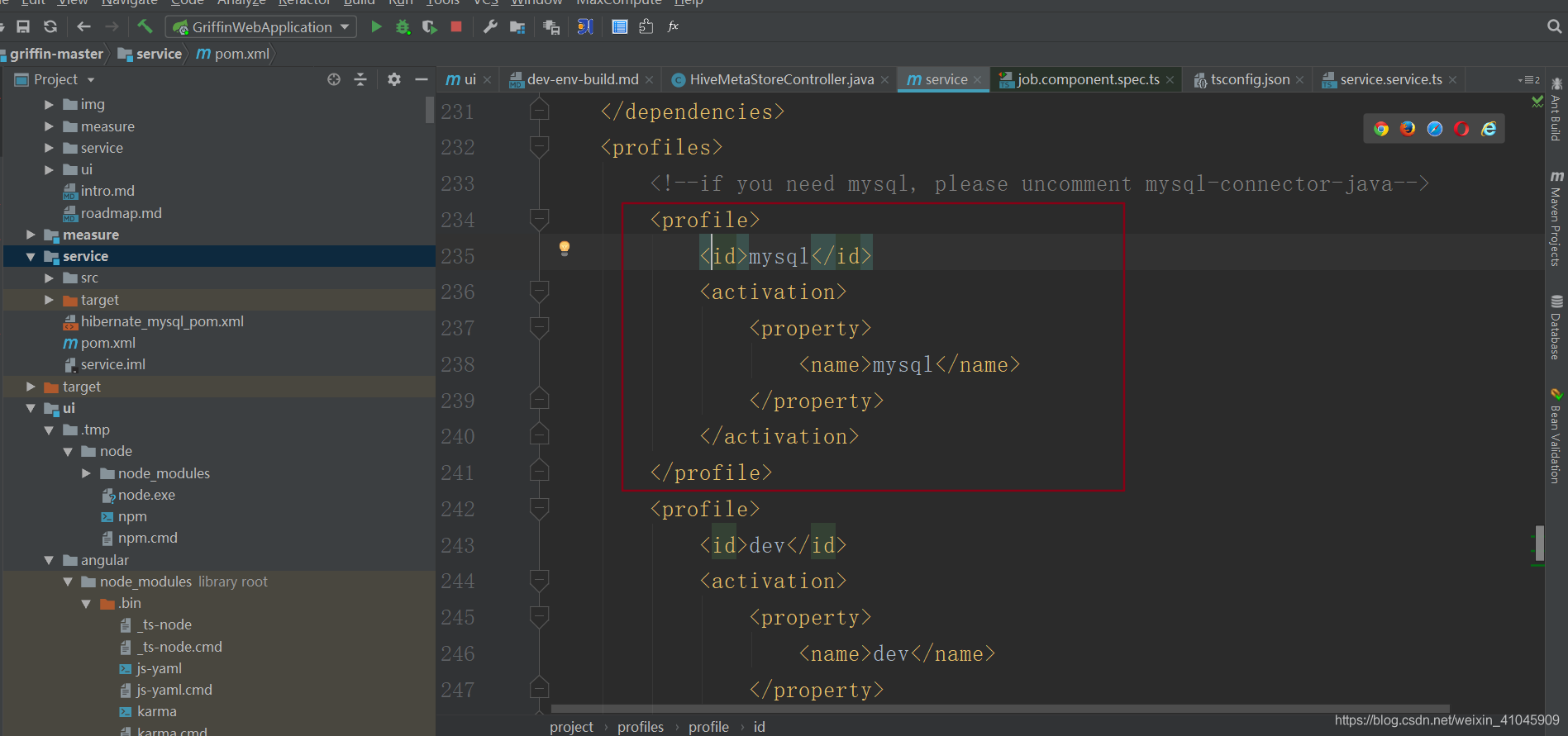Start debugging with the bug icon
The height and width of the screenshot is (736, 1568).
coord(403,26)
